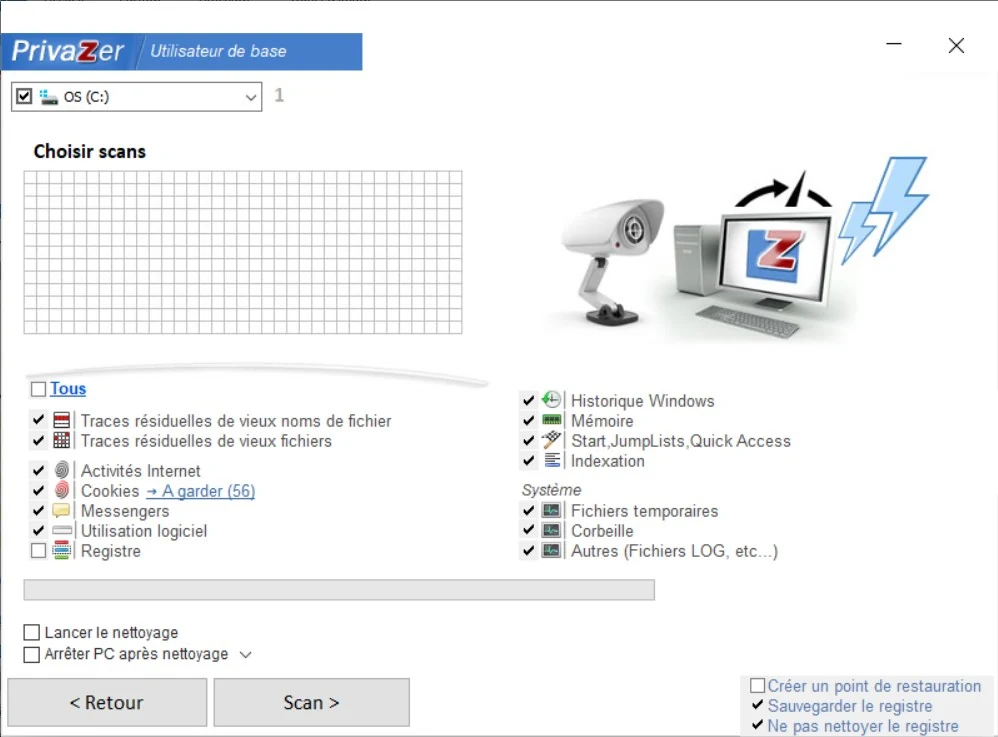Screen dimensions: 998x737
Task: Check Lancer le nettoyage
Action: coord(31,632)
